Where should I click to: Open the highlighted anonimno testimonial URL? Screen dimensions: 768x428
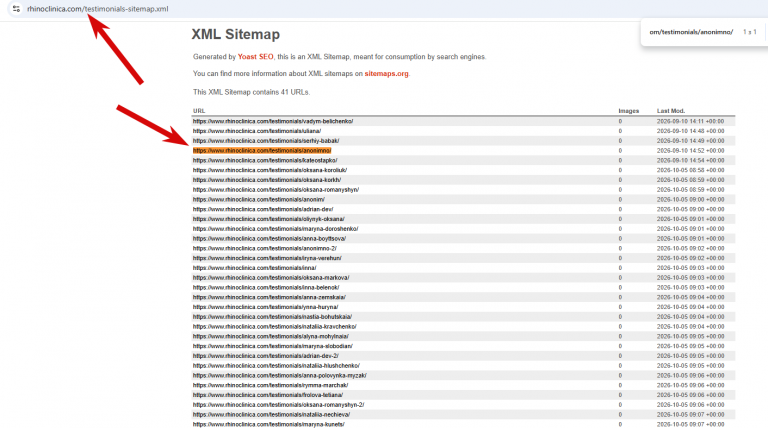click(x=262, y=150)
